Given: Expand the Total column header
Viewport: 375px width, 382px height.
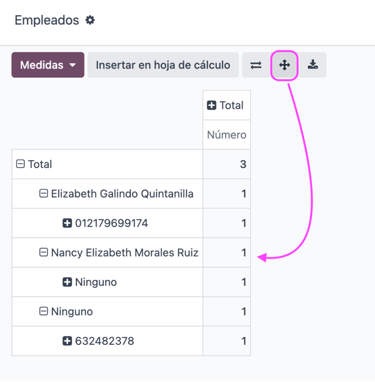Looking at the screenshot, I should pos(226,105).
